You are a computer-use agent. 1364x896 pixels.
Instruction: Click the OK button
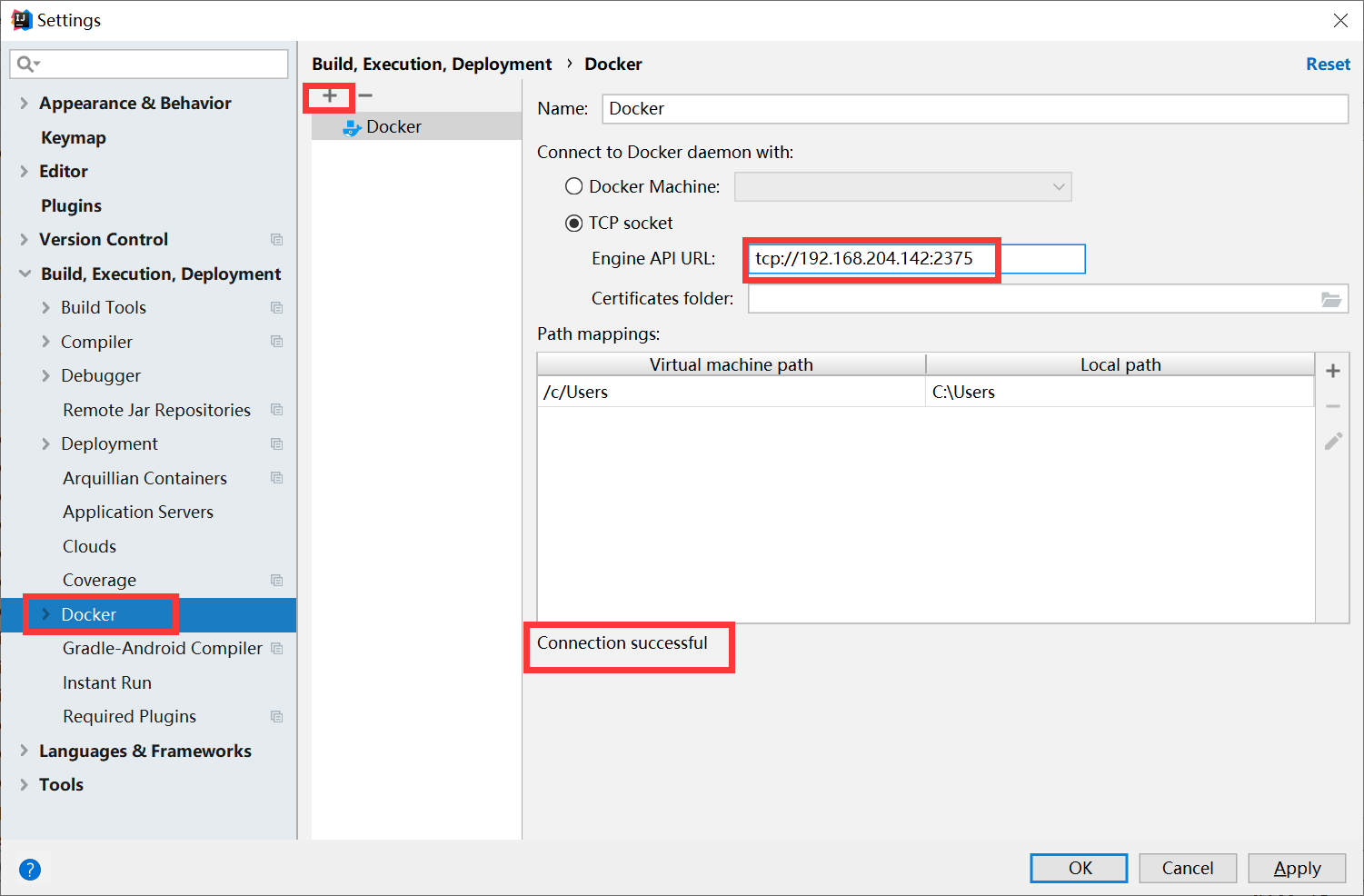pos(1079,868)
